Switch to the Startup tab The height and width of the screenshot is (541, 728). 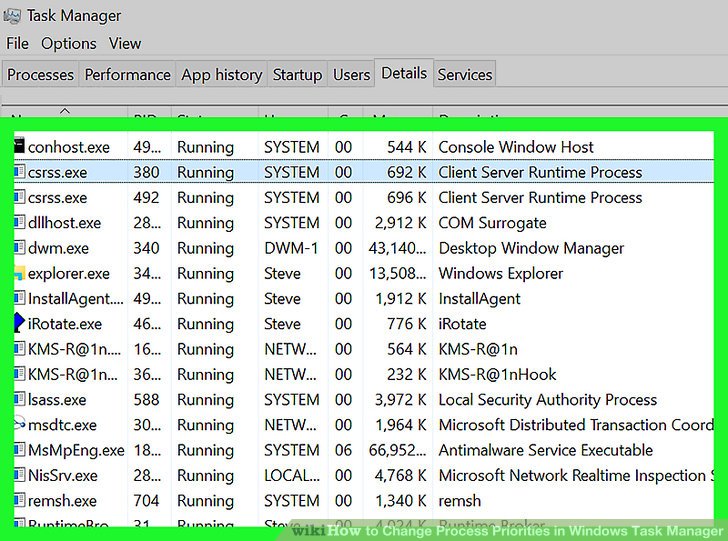pyautogui.click(x=297, y=74)
